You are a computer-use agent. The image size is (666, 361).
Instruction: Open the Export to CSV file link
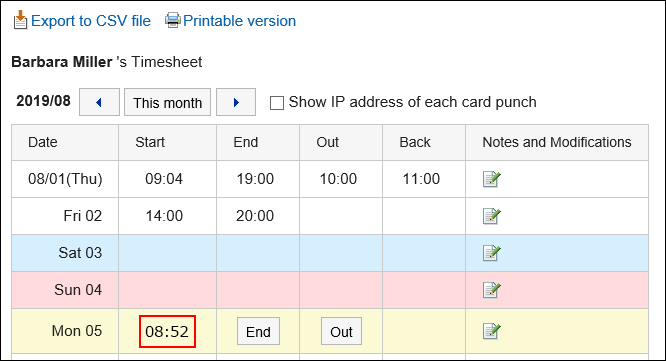pyautogui.click(x=91, y=21)
